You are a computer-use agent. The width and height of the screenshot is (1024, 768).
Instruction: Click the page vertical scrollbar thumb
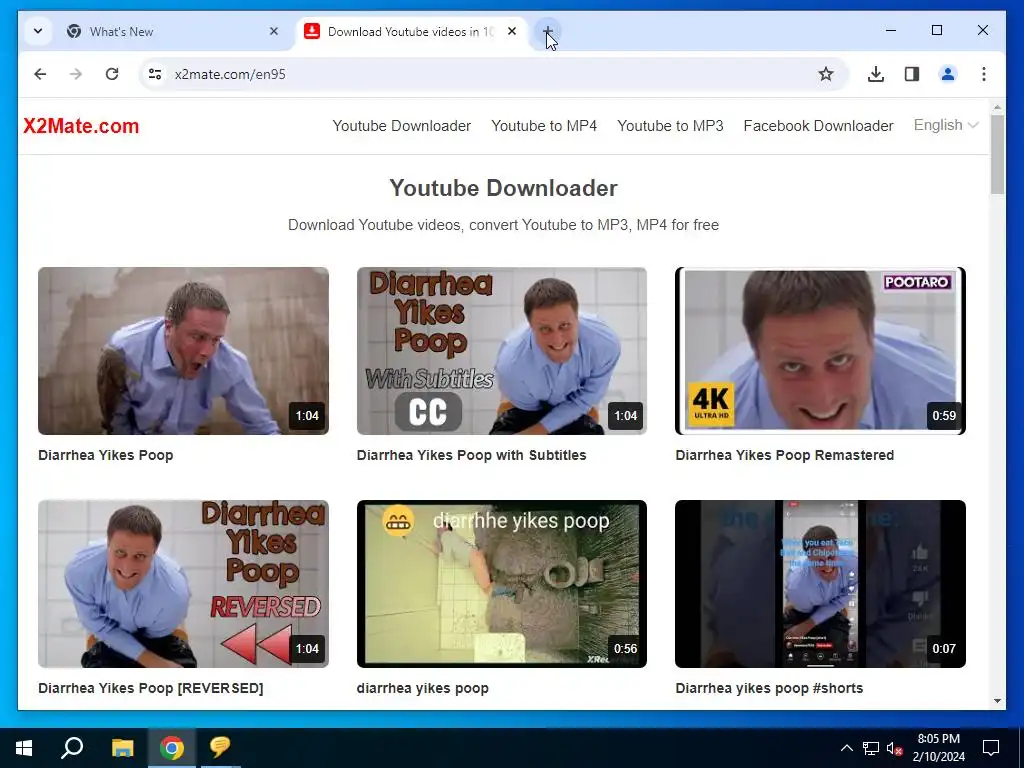tap(997, 155)
